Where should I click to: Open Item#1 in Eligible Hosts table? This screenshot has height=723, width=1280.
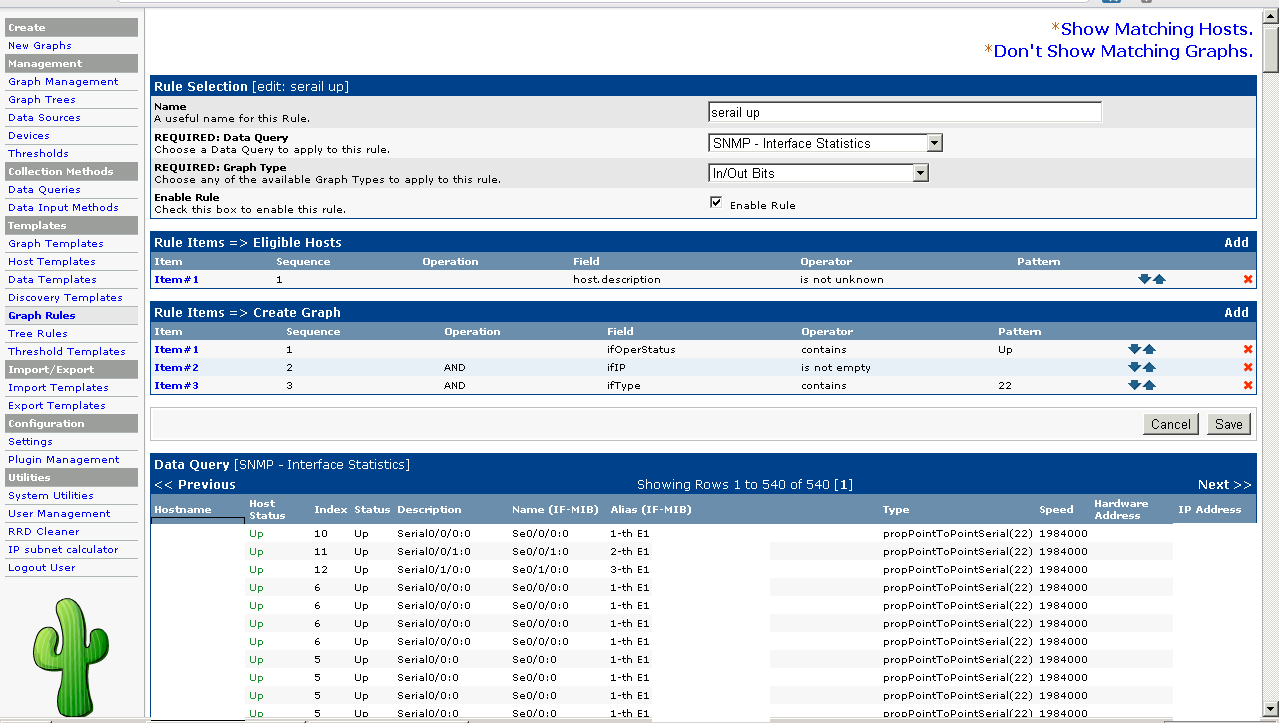tap(177, 280)
